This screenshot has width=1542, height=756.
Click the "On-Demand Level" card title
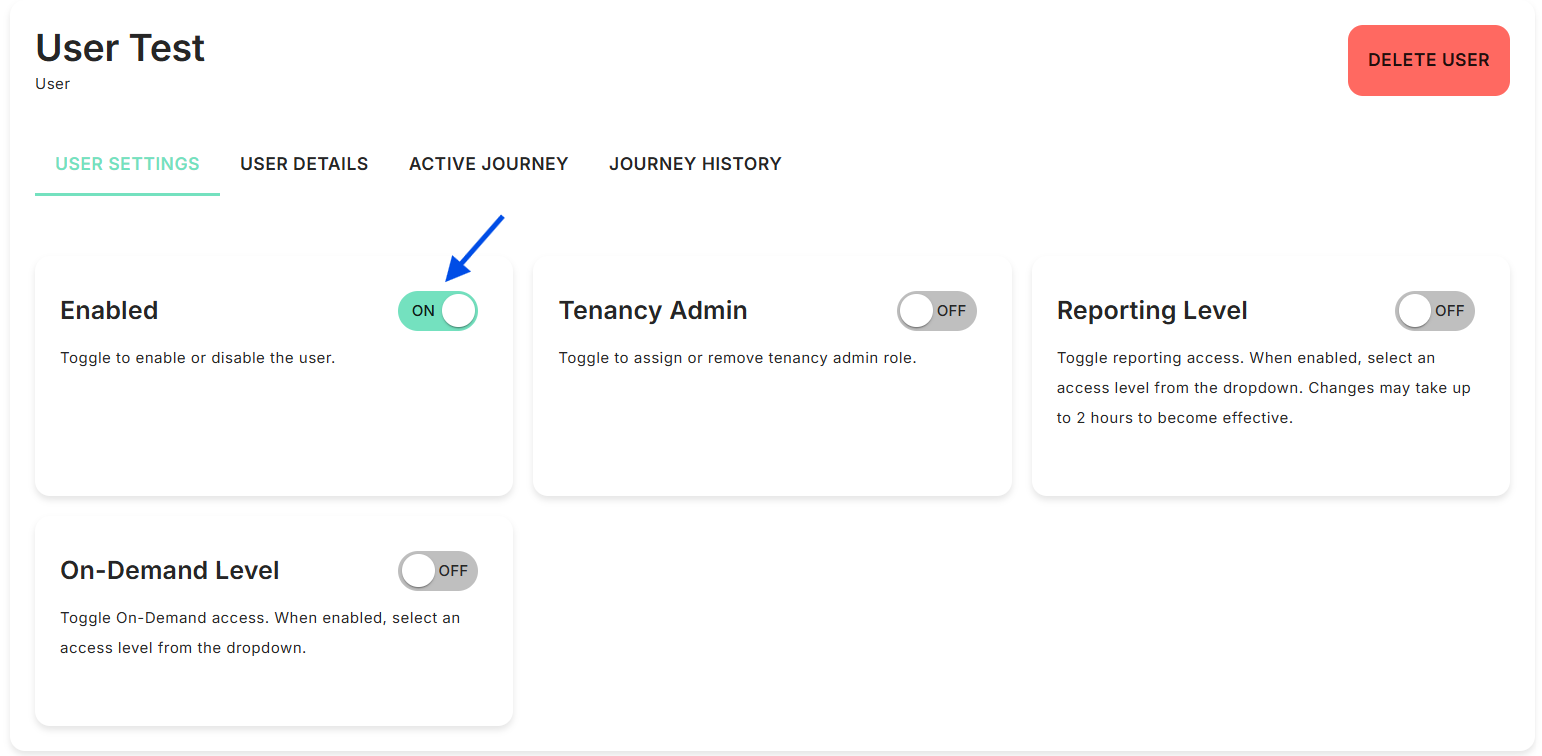coord(170,571)
